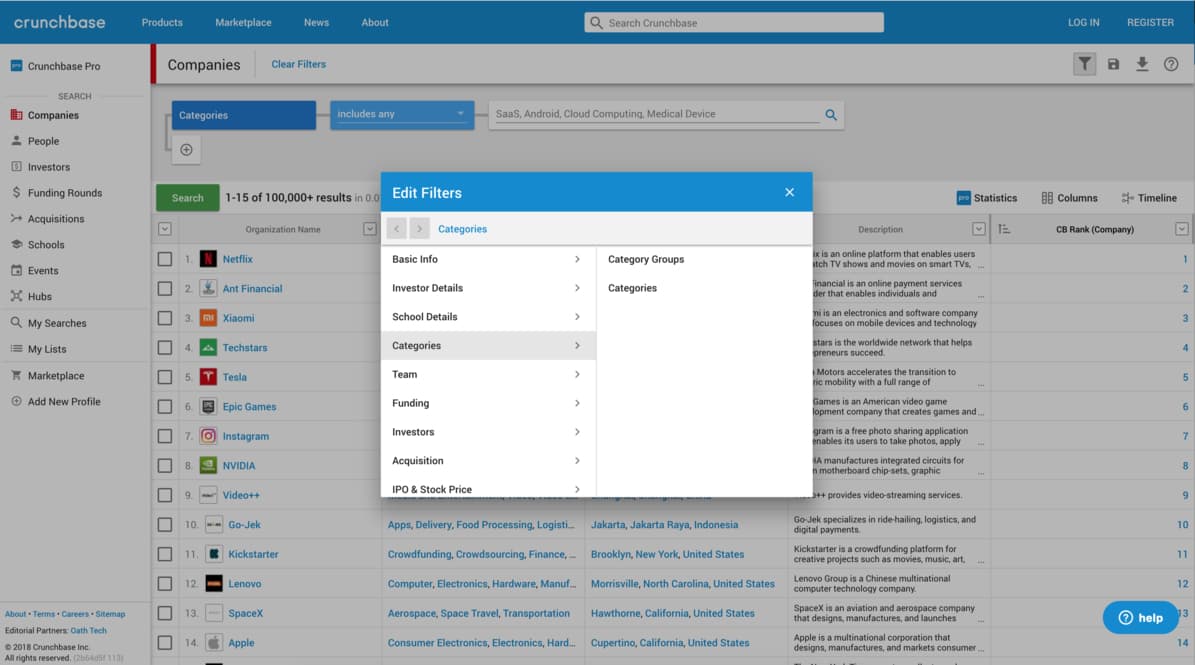The image size is (1195, 665).
Task: Click the Search Crunchbase field
Action: (734, 23)
